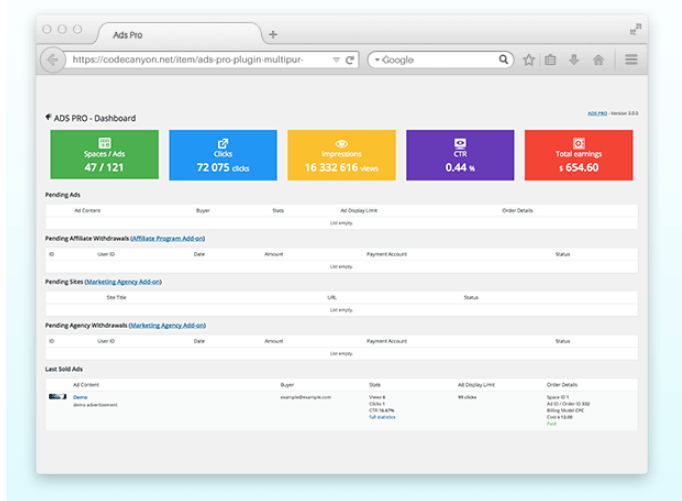Click the Last Sold Ads heading
This screenshot has width=682, height=501.
(64, 369)
